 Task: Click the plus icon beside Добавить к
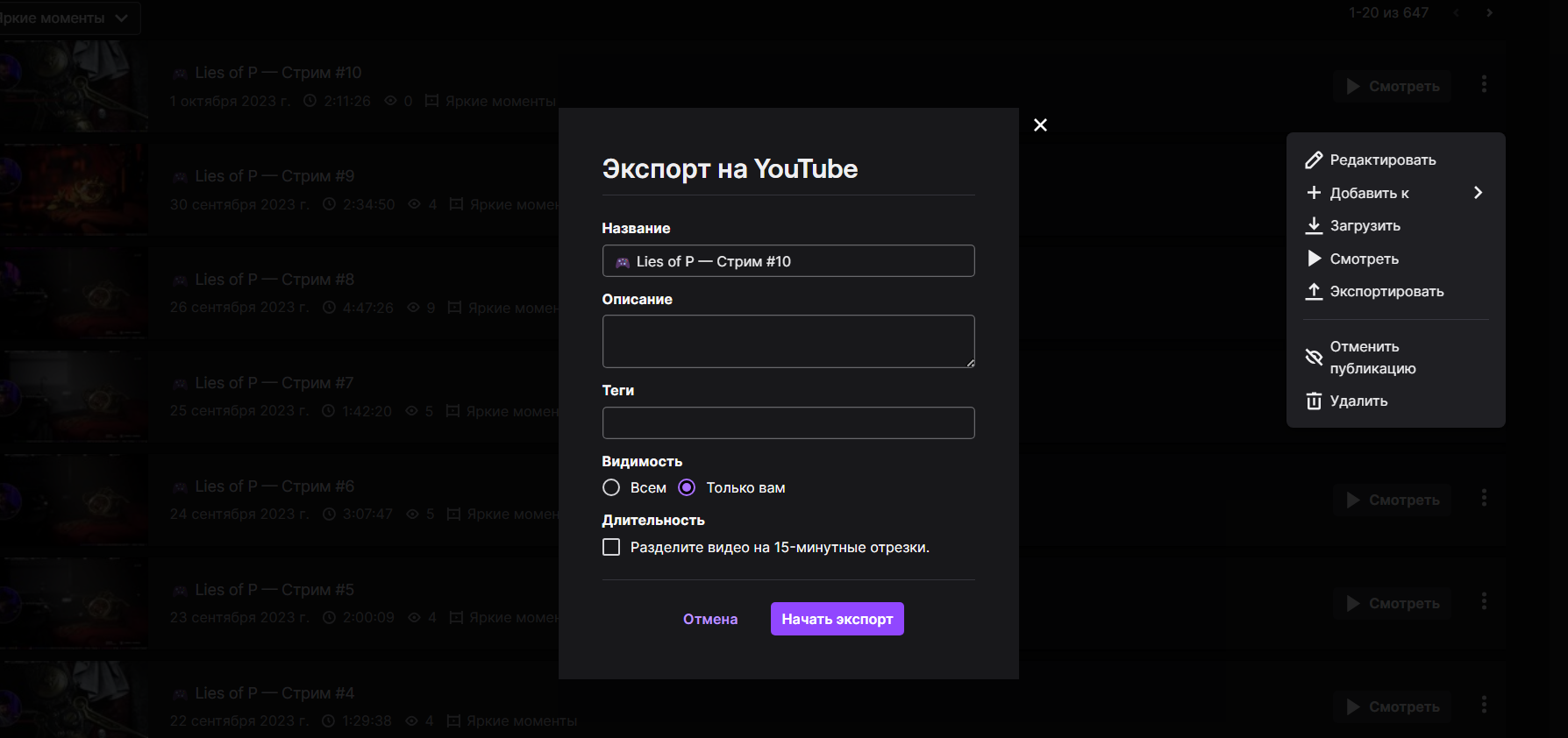(1314, 193)
